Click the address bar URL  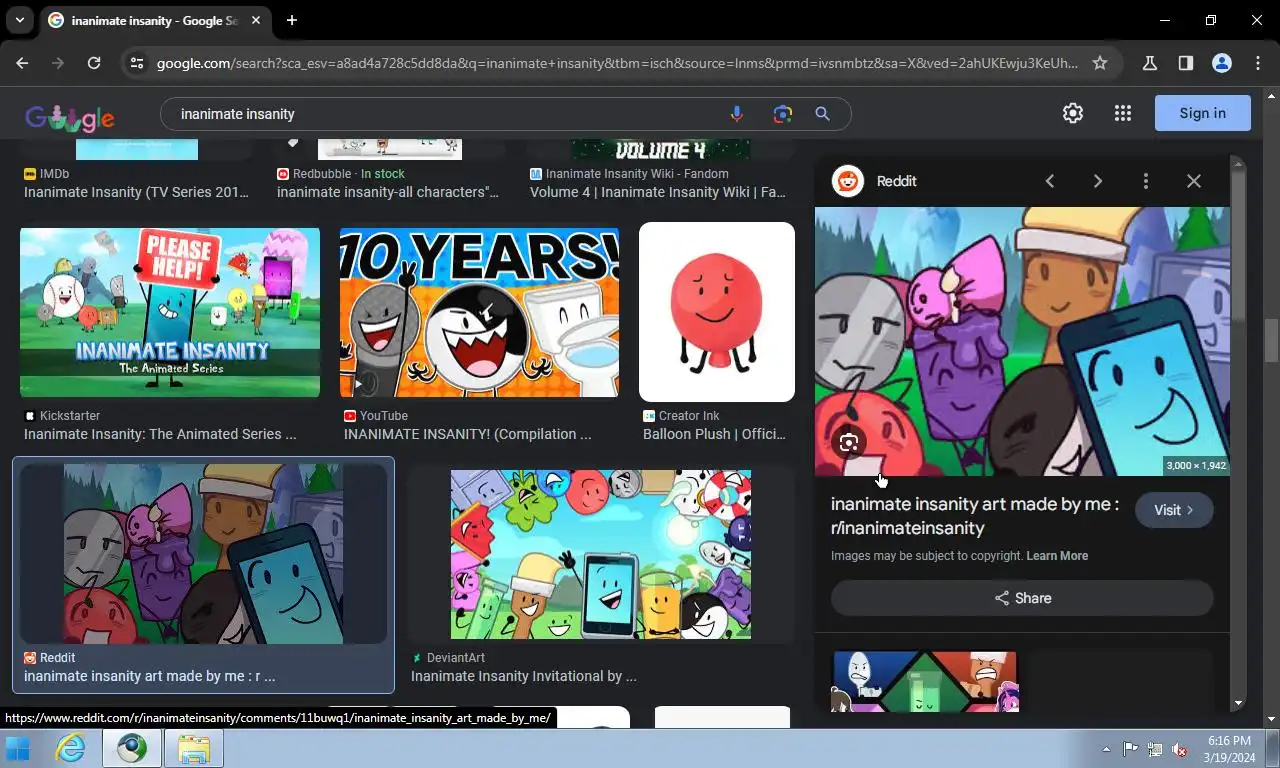[x=617, y=63]
